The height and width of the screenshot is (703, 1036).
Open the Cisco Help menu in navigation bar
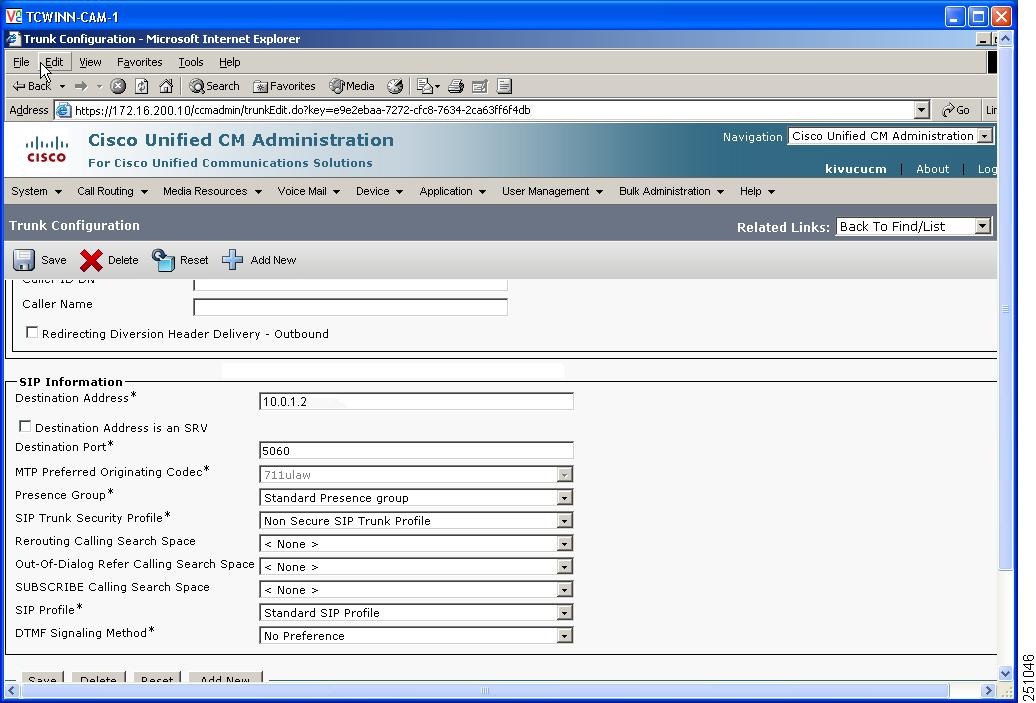757,191
